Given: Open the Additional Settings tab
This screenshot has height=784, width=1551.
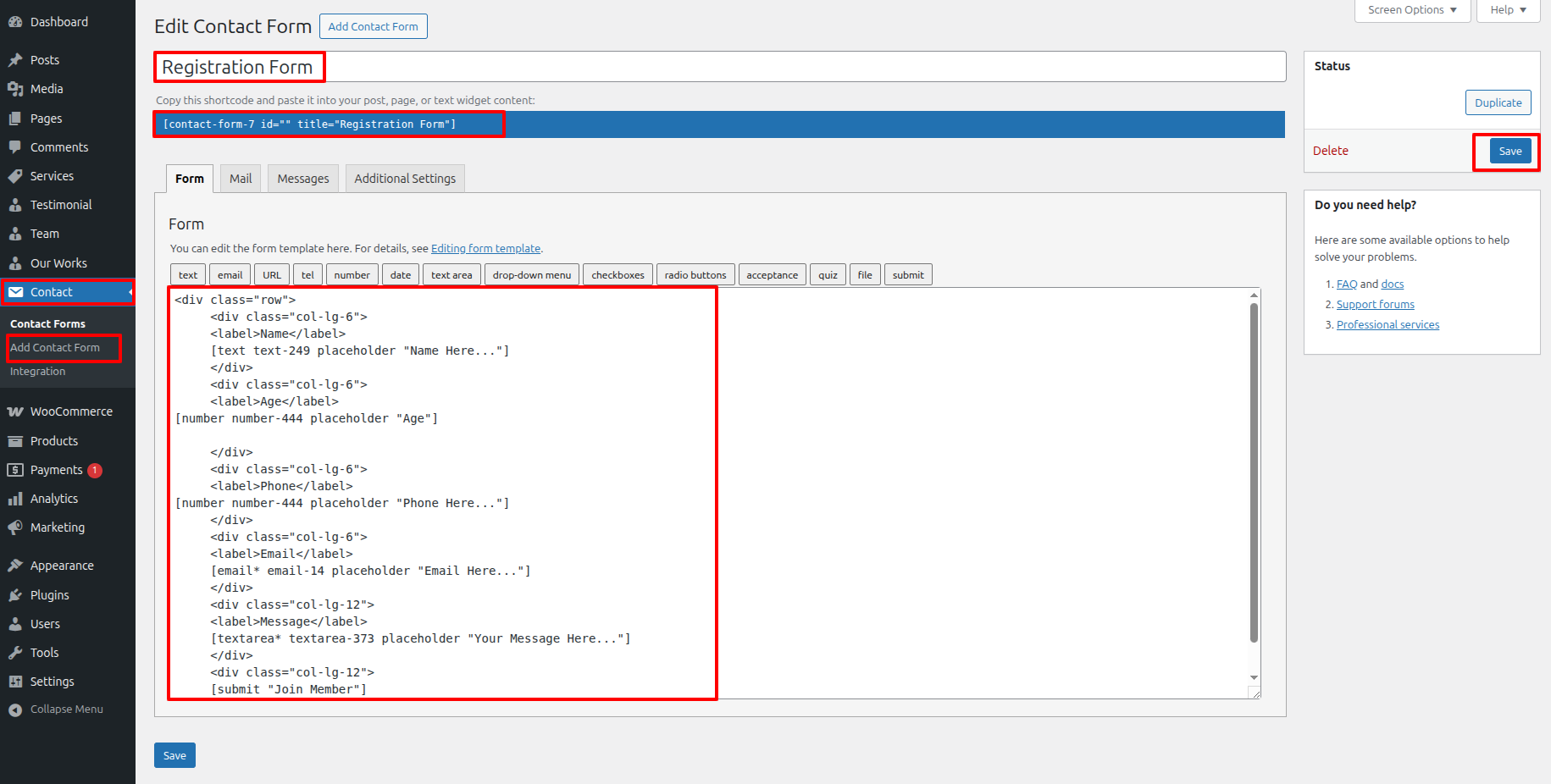Looking at the screenshot, I should 405,179.
